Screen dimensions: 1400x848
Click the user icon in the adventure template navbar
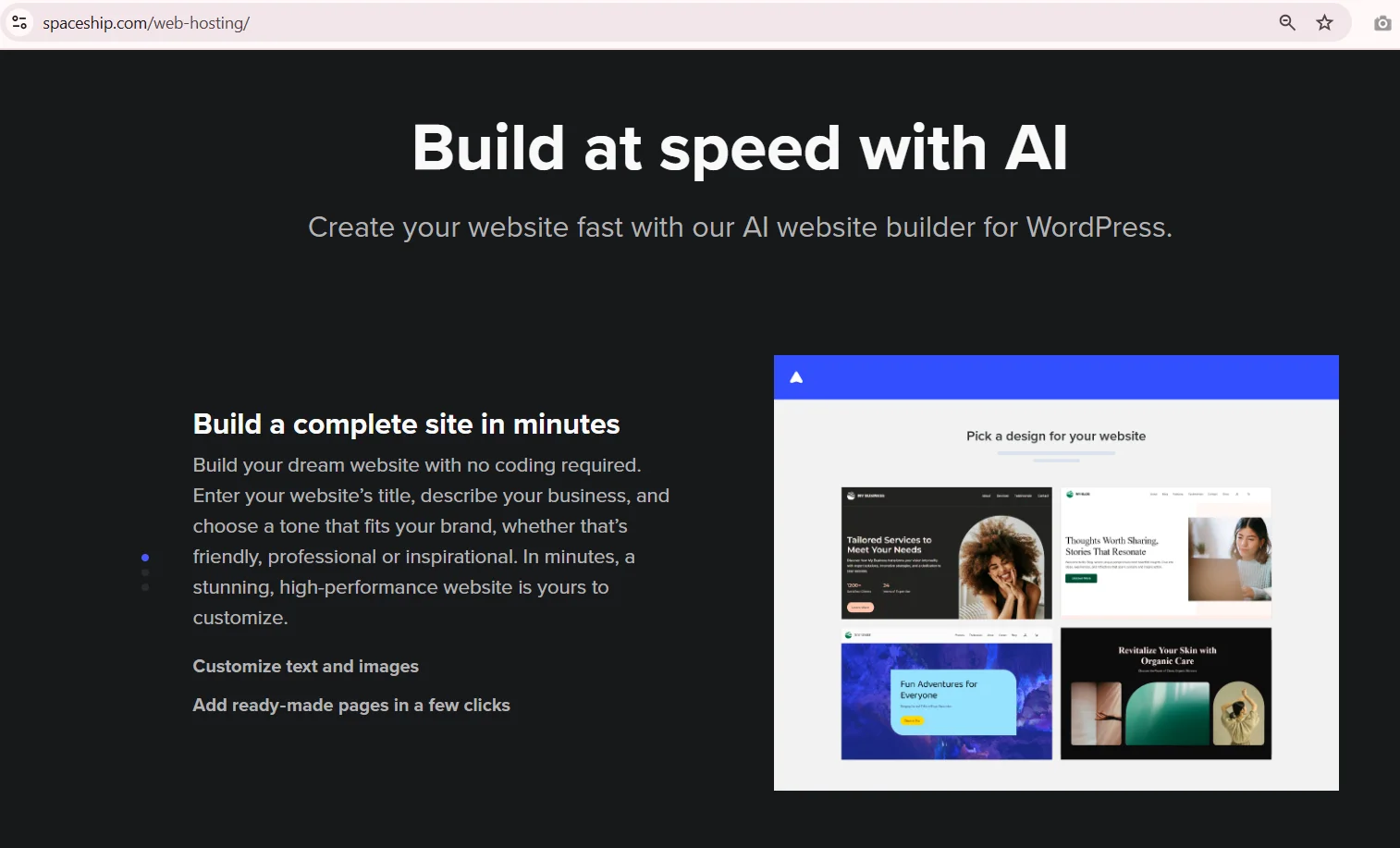[x=1025, y=635]
